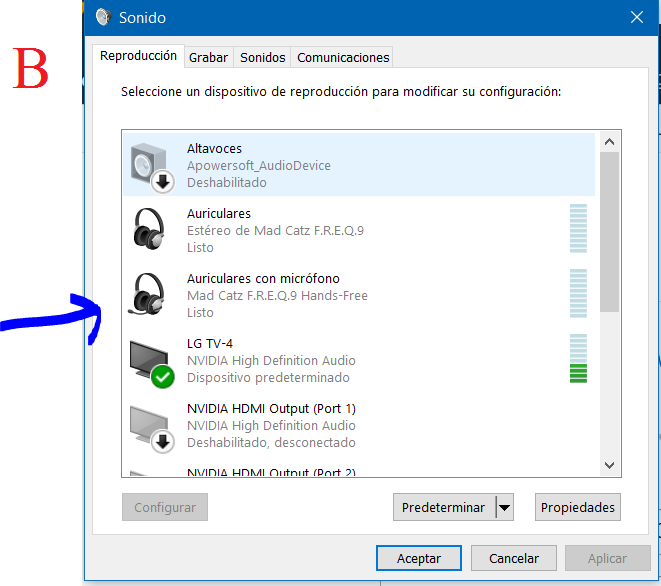Select 'Estéreo de Mad Catz F.R.E.Q.9' text
This screenshot has width=661, height=586.
[275, 231]
